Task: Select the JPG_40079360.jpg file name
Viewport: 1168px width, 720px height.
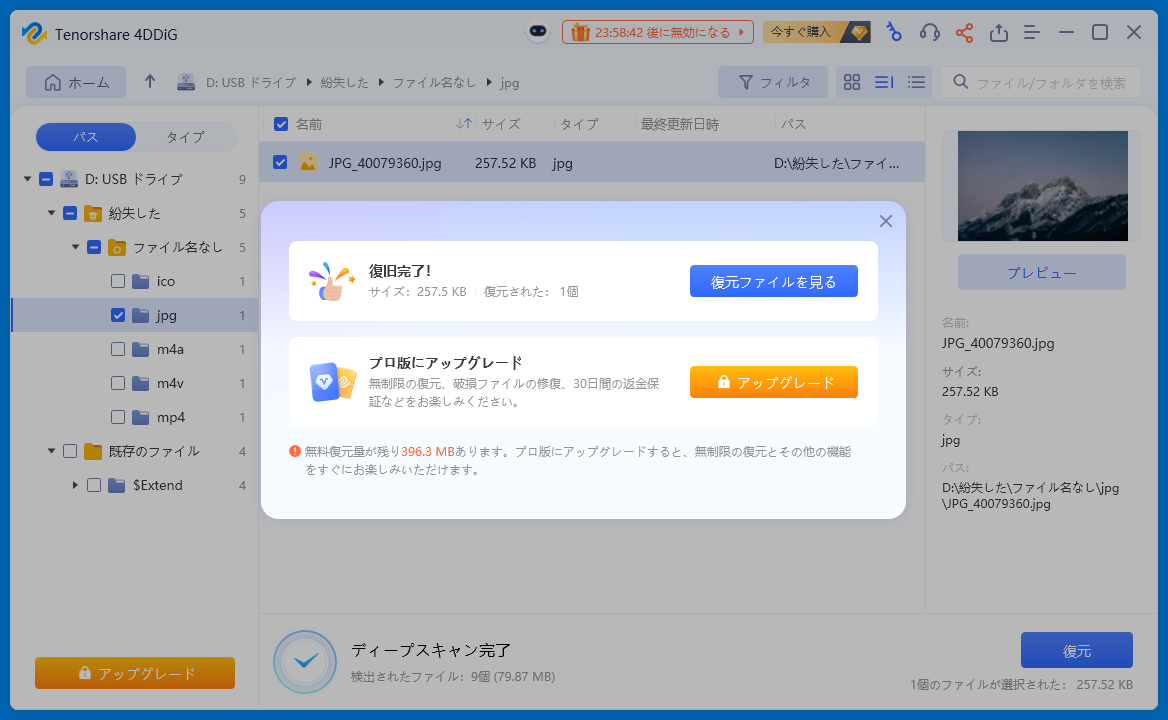Action: tap(385, 163)
